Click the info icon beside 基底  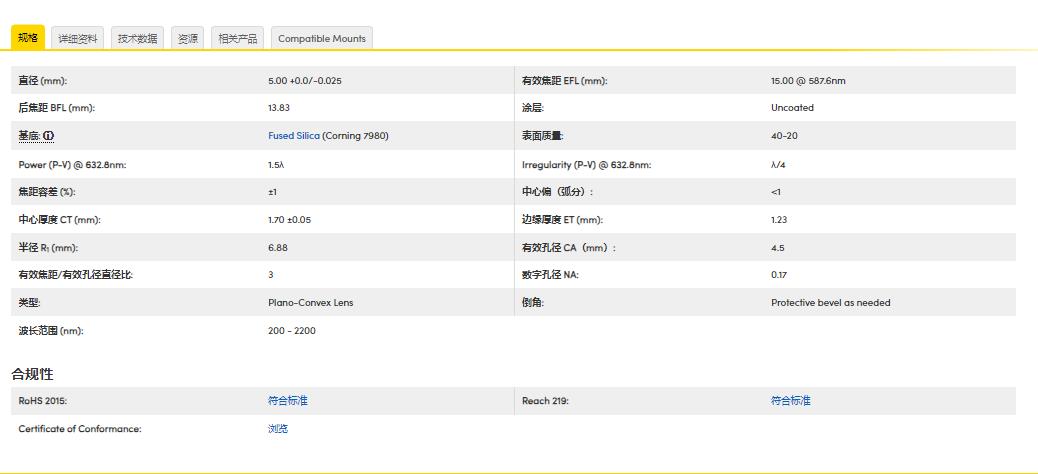pyautogui.click(x=49, y=136)
